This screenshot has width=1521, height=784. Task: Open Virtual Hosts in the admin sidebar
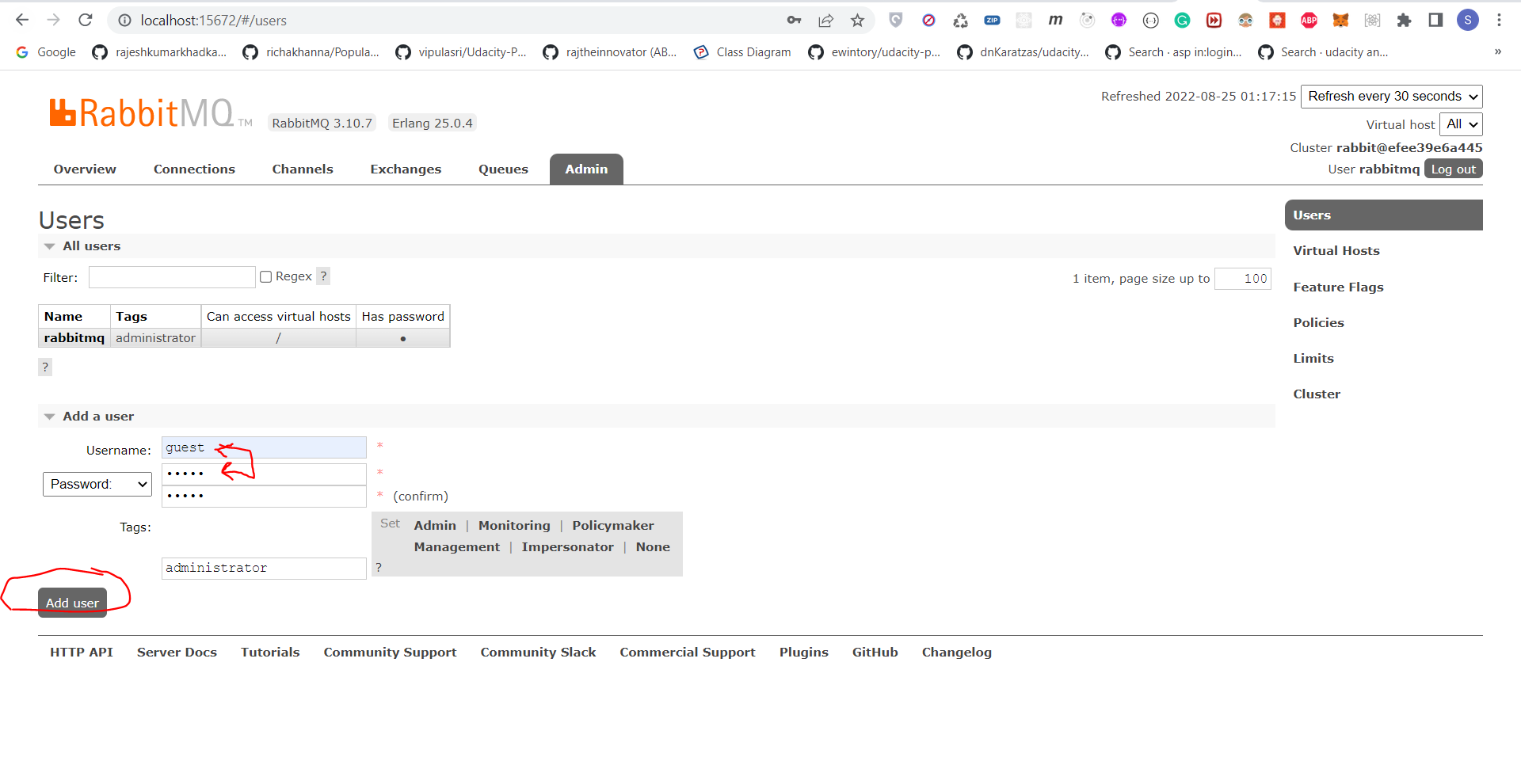(x=1336, y=251)
